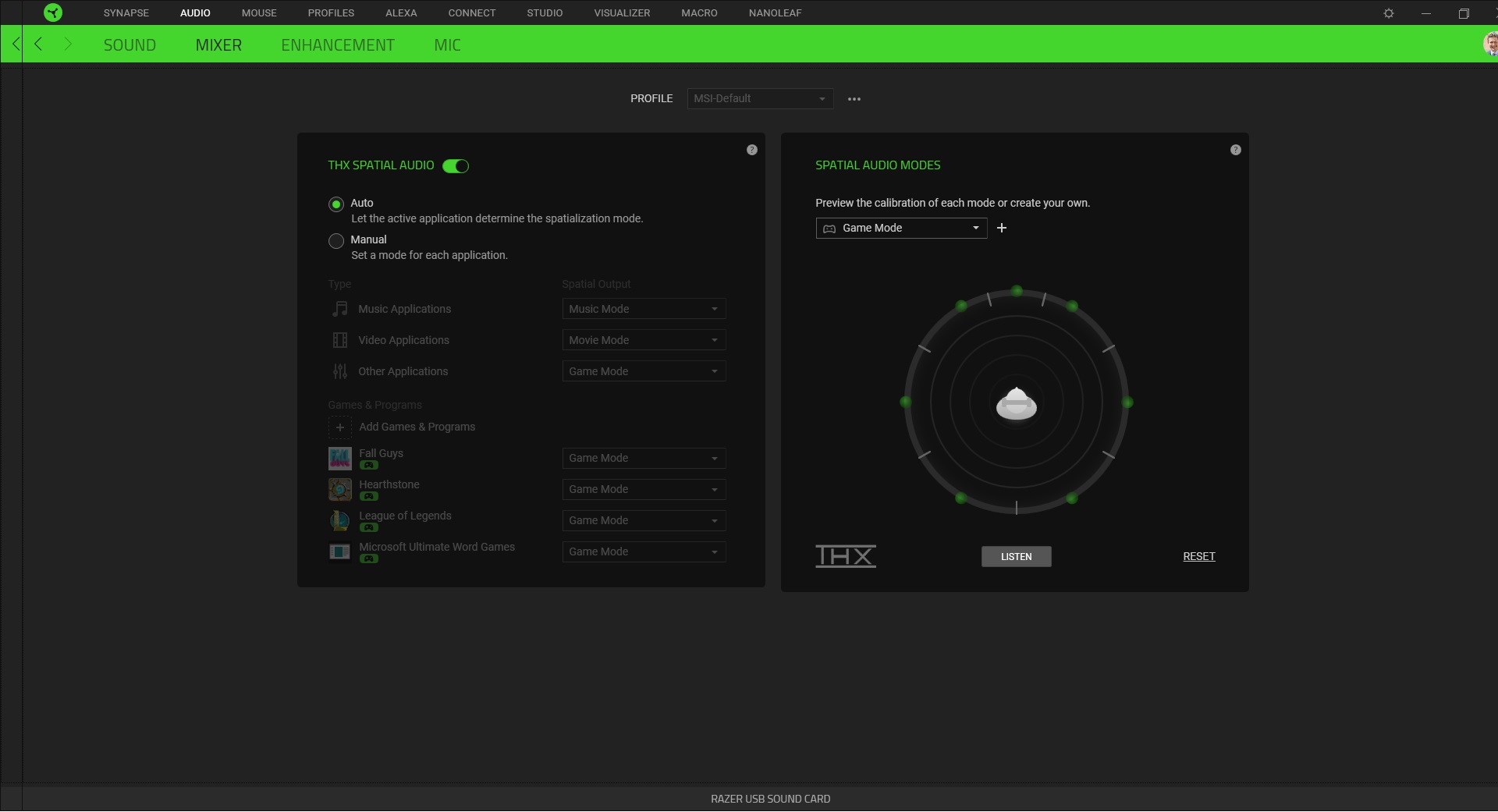Viewport: 1498px width, 812px height.
Task: Open Microsoft Ultimate Word Games mode dropdown
Action: point(644,551)
